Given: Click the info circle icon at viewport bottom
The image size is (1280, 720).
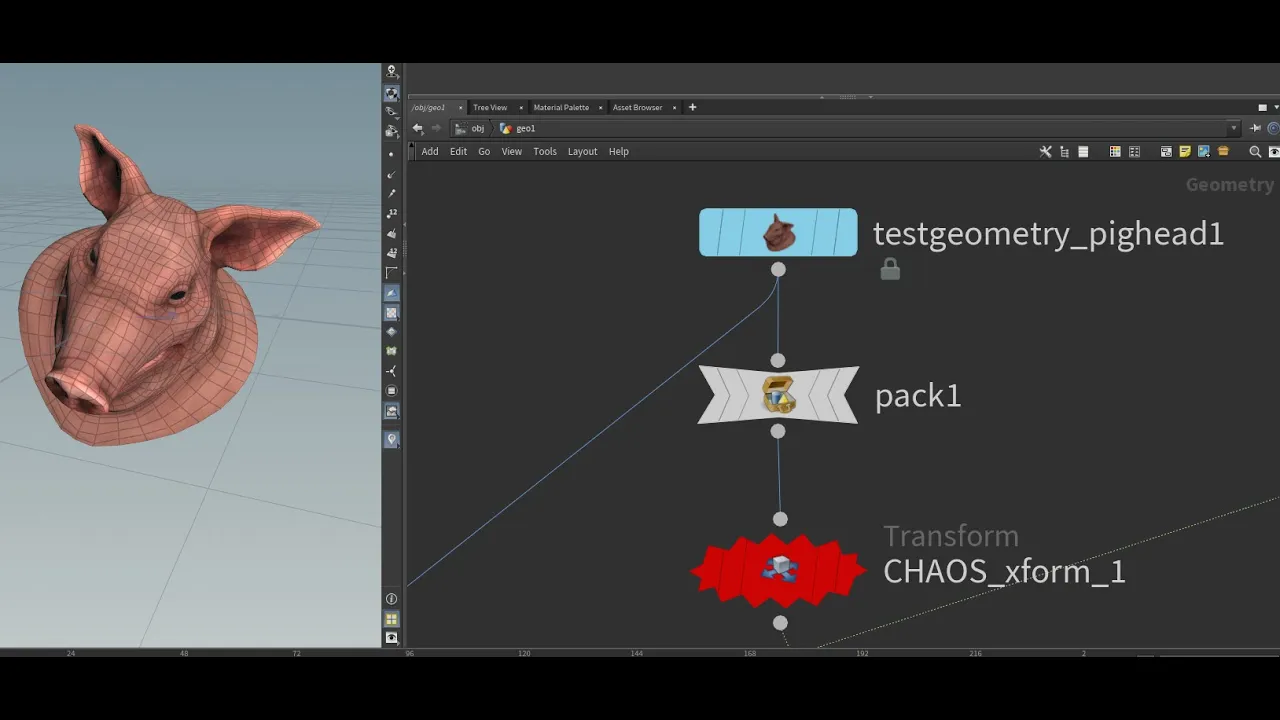Looking at the screenshot, I should 392,599.
